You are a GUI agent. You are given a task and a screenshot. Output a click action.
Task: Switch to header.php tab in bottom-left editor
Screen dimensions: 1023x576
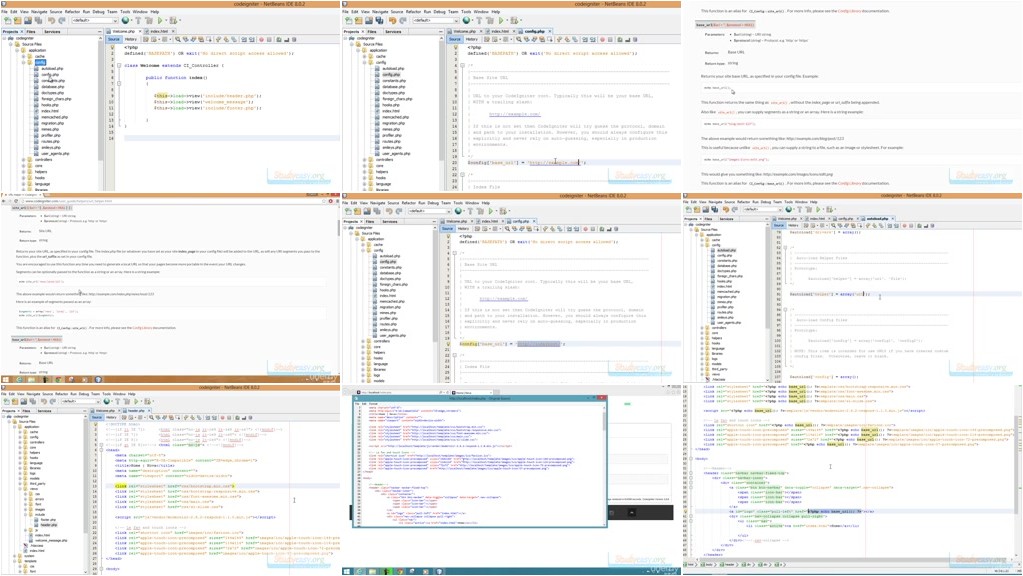pyautogui.click(x=137, y=411)
